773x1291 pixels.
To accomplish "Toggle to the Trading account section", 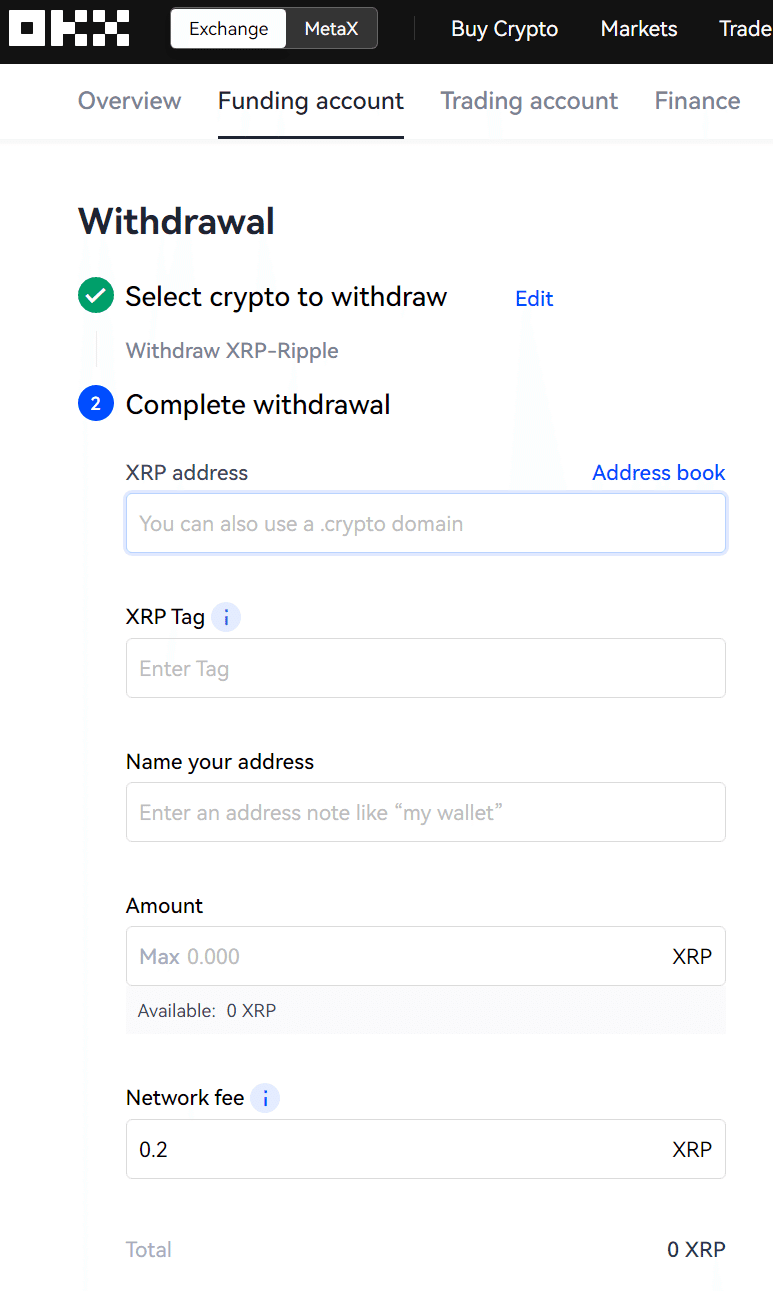I will (528, 100).
